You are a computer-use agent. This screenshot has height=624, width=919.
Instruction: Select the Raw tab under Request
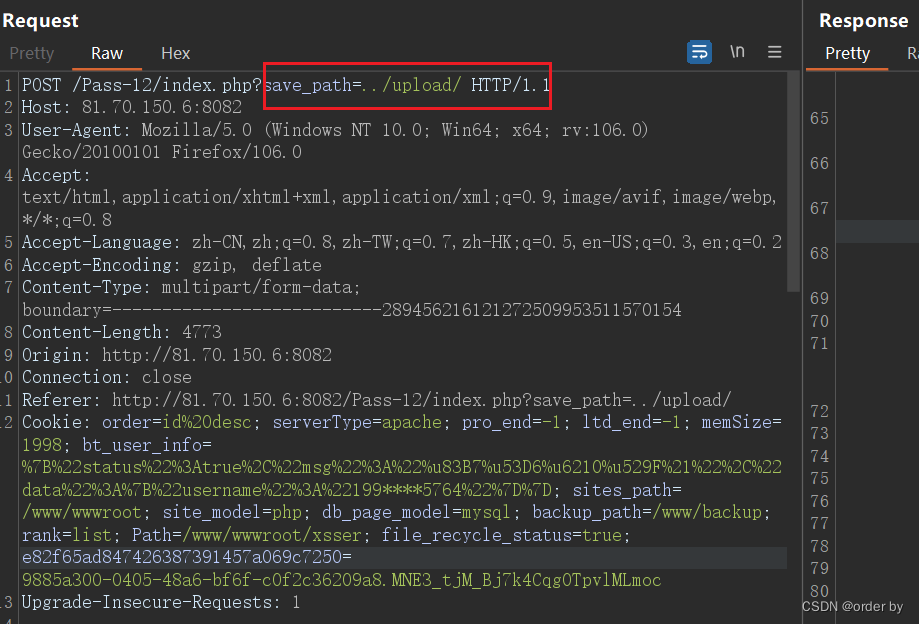(x=106, y=53)
